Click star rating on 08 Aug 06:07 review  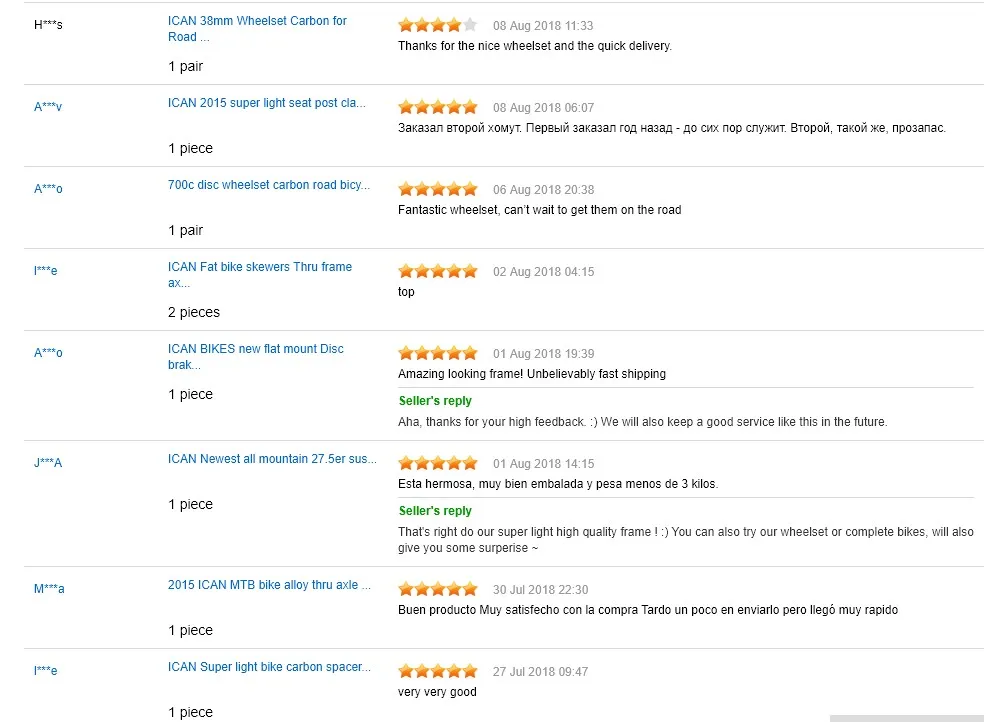[437, 107]
